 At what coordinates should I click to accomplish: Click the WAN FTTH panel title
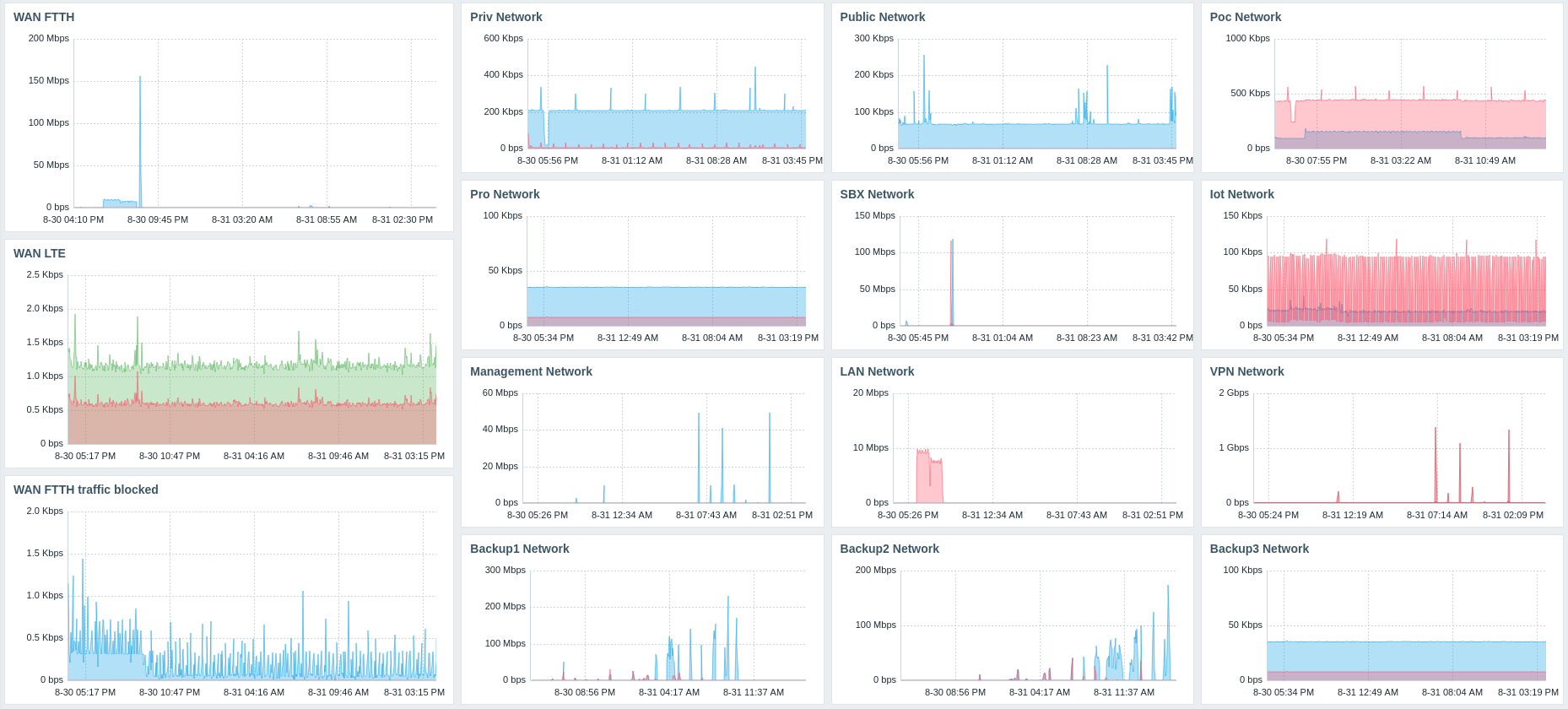44,17
